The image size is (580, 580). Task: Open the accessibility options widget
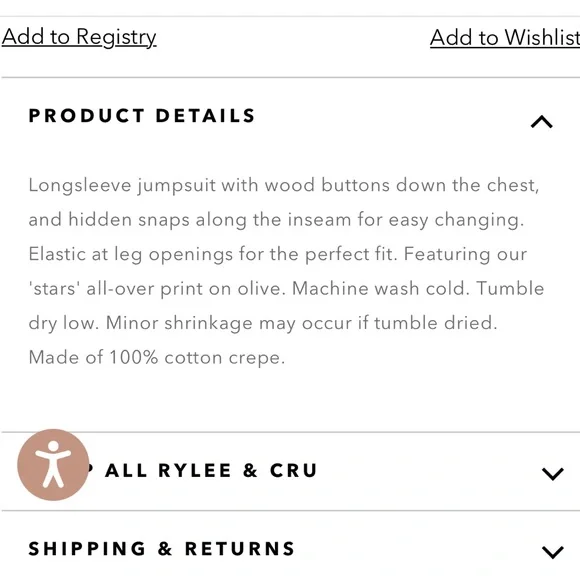coord(53,465)
